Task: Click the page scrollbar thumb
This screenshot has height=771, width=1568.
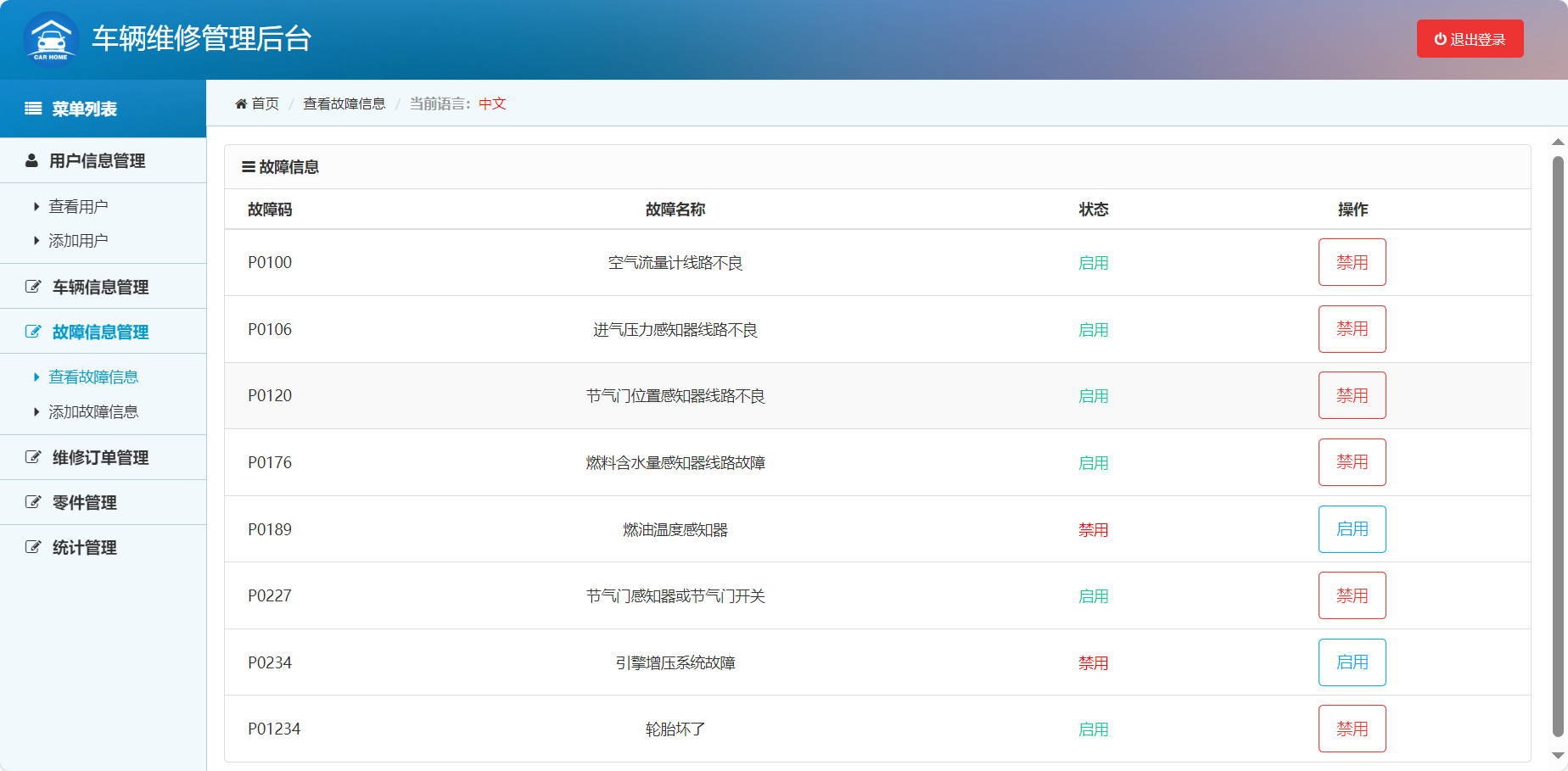Action: (1558, 447)
